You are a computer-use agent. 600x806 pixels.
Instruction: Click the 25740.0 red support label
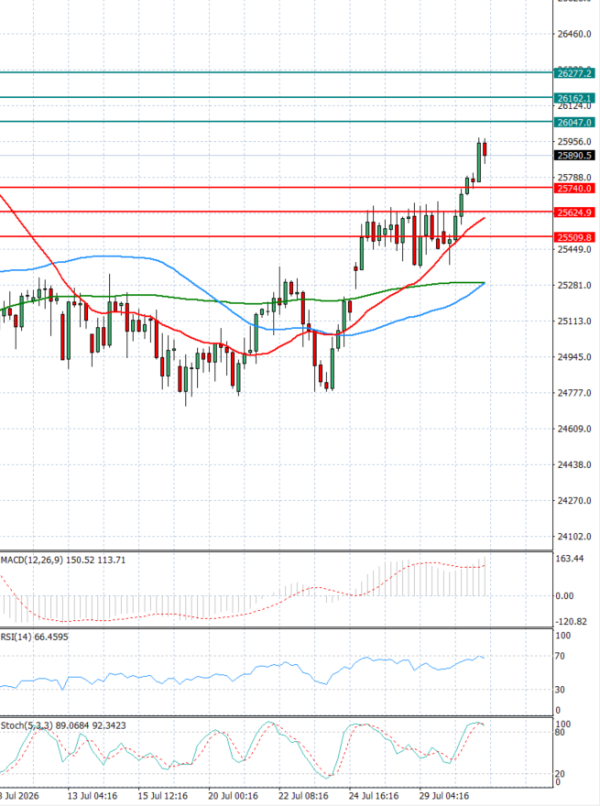574,189
